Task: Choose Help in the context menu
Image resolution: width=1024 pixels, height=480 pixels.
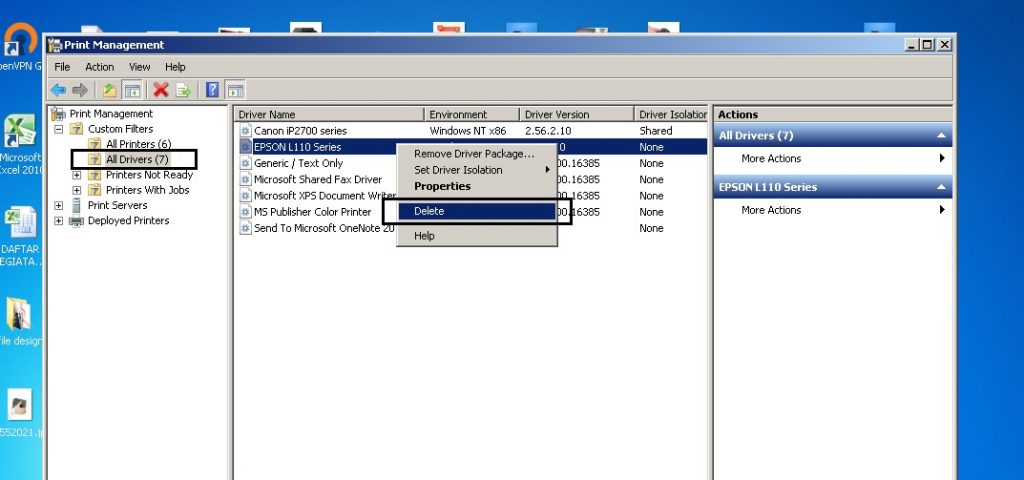Action: (477, 236)
